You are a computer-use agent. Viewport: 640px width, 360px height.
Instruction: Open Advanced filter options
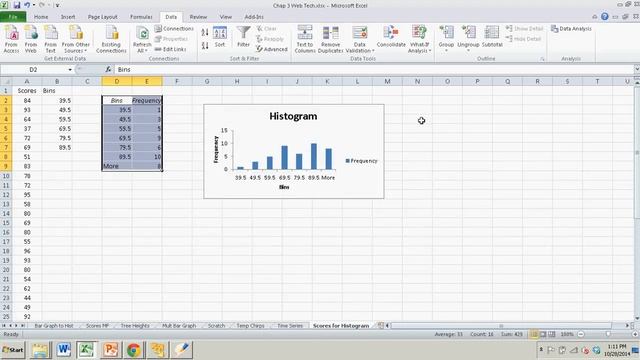click(x=272, y=49)
